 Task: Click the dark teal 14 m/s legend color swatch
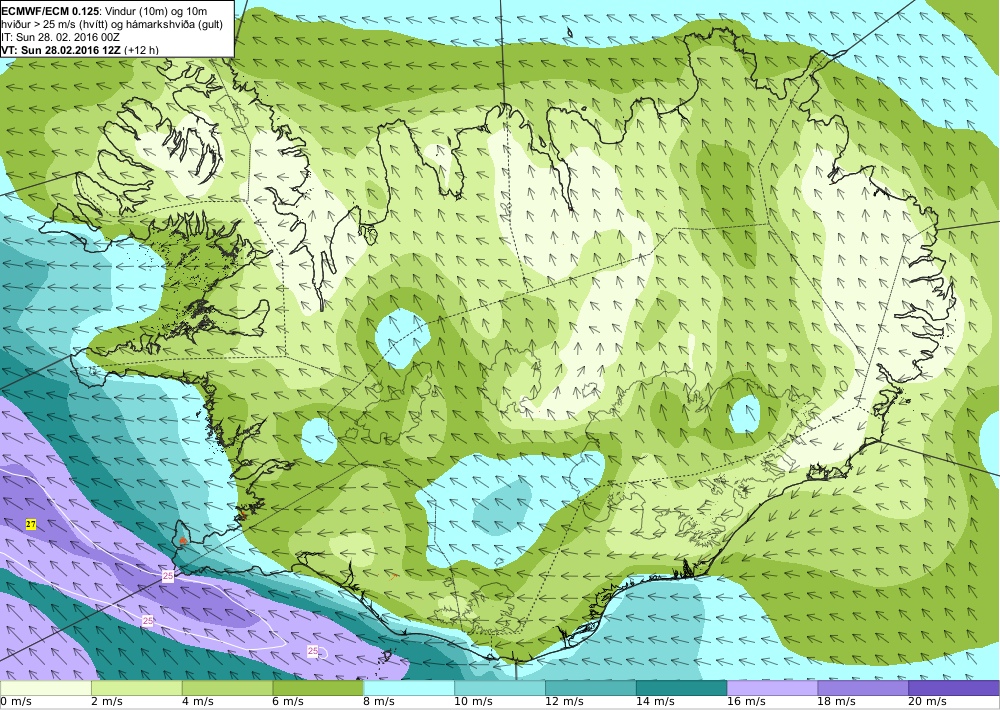pos(681,688)
